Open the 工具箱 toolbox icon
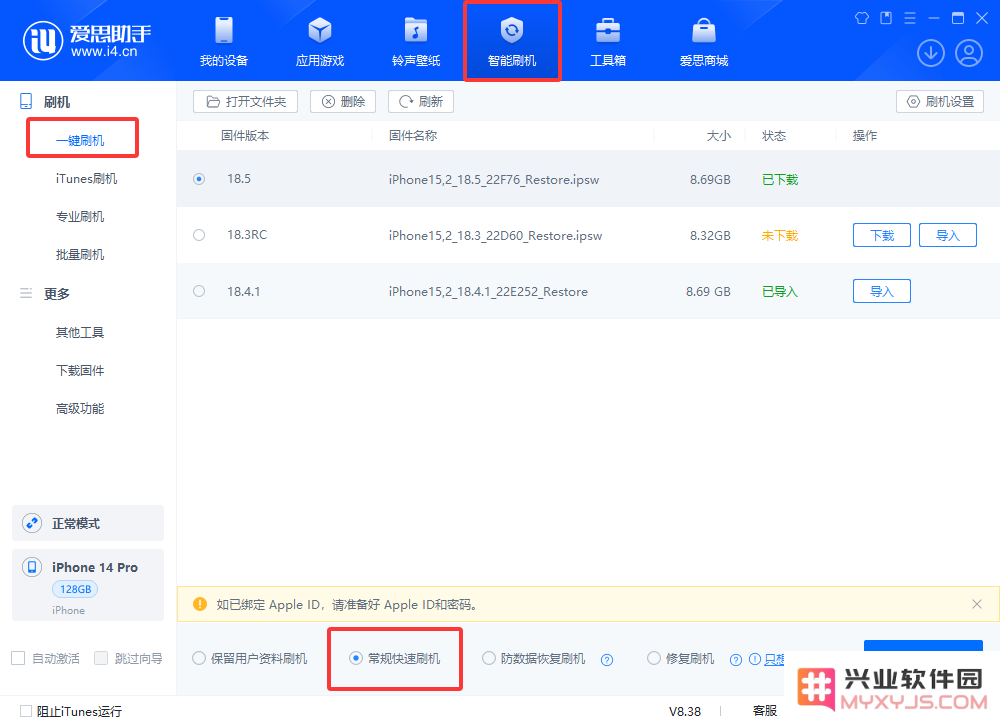The width and height of the screenshot is (1000, 726). point(608,30)
